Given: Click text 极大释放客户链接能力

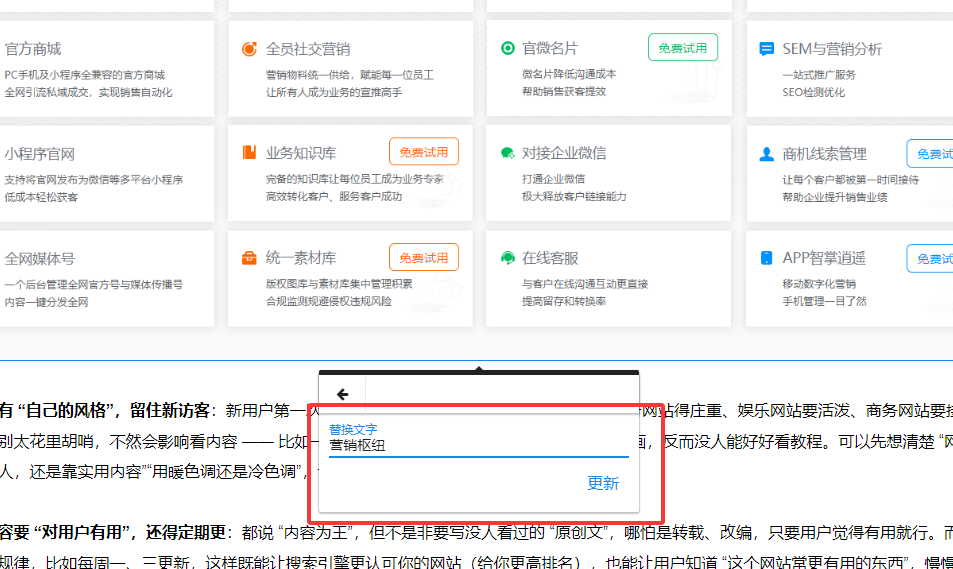Looking at the screenshot, I should (x=574, y=196).
